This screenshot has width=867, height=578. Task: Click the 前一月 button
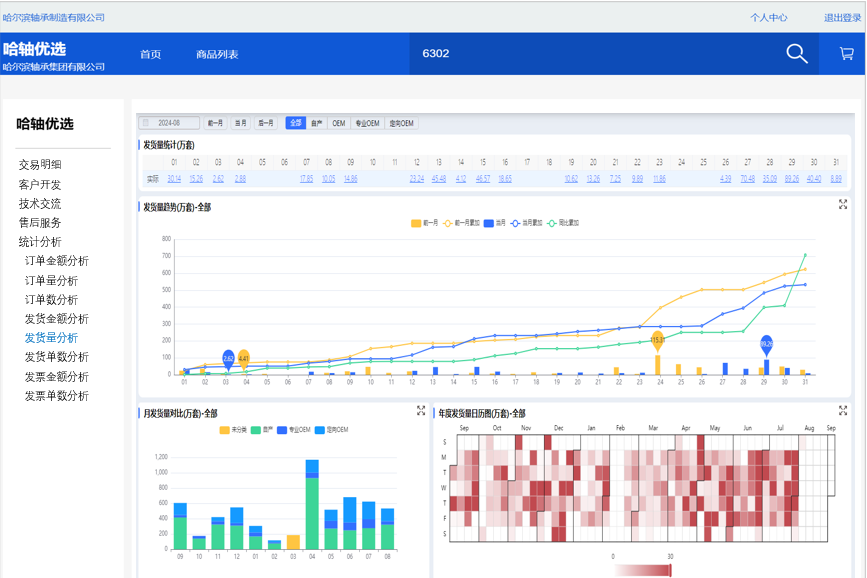(x=215, y=123)
